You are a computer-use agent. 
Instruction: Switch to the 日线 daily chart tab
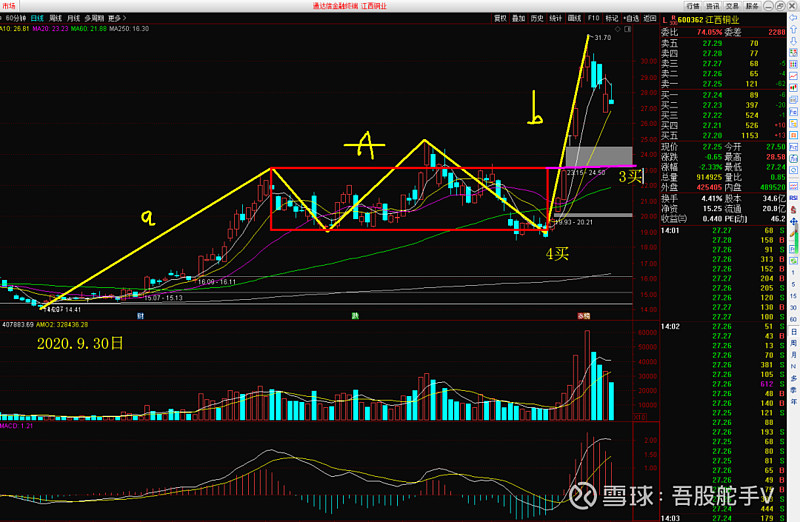pyautogui.click(x=37, y=18)
